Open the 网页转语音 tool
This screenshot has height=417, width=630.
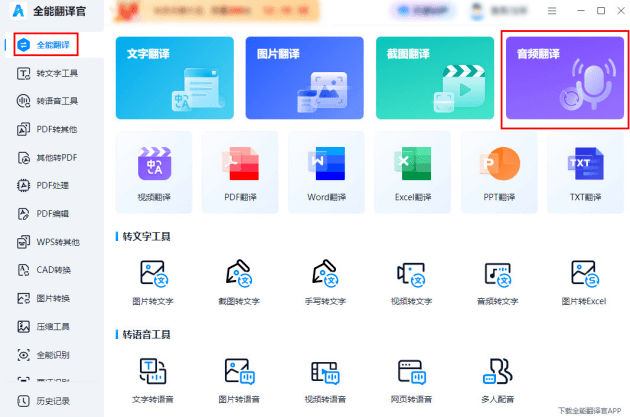pos(411,381)
